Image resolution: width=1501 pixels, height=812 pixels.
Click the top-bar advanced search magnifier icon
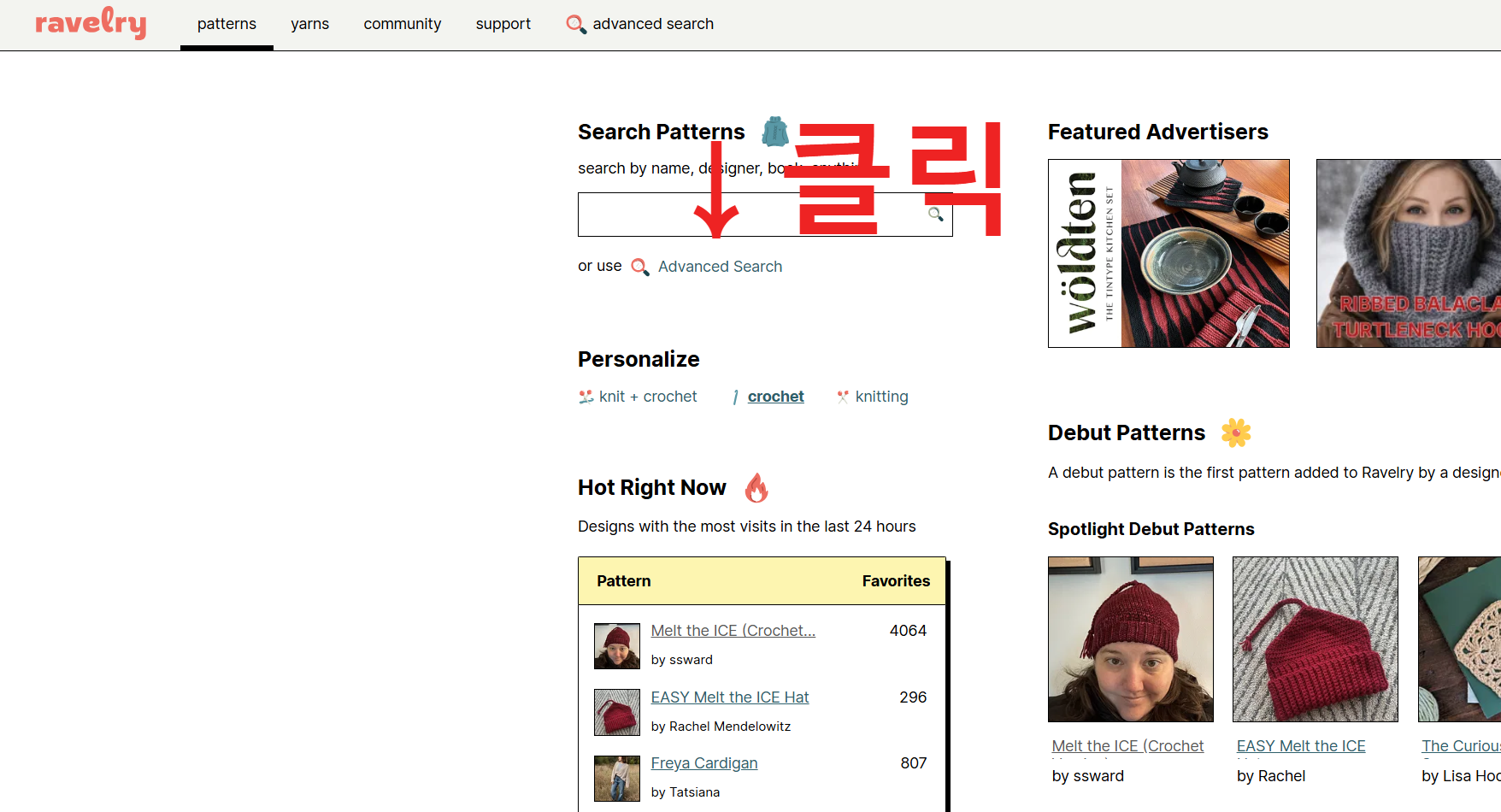pos(576,24)
